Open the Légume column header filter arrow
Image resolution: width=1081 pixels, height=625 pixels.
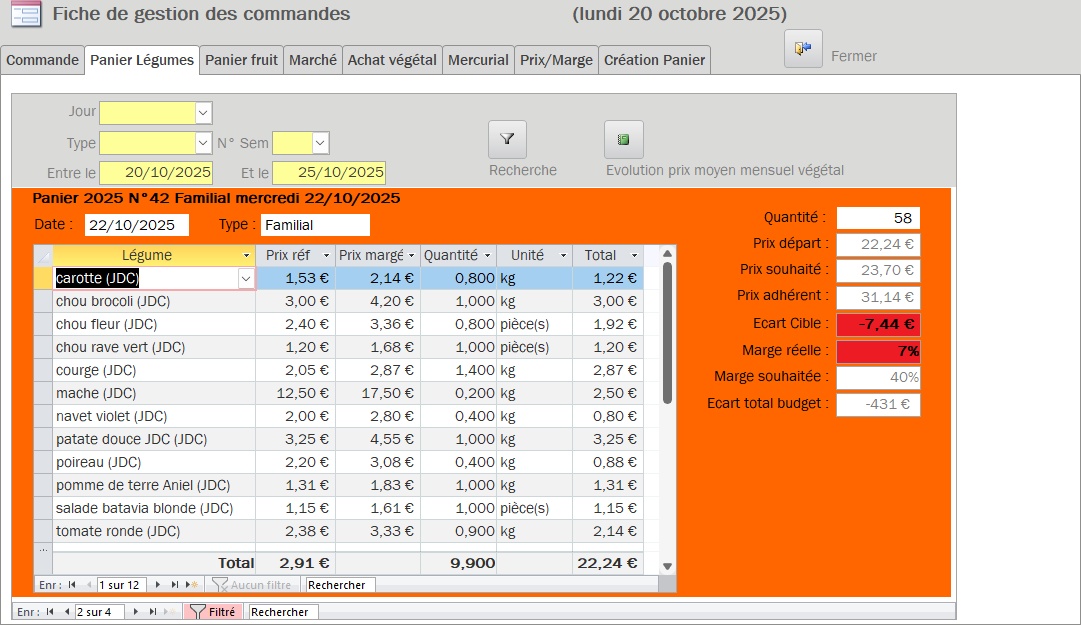(x=245, y=256)
